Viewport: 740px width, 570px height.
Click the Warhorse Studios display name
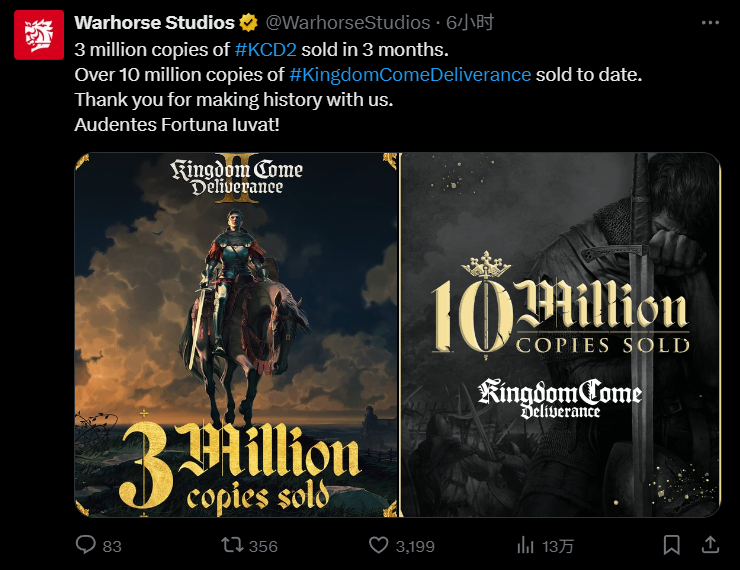(154, 23)
